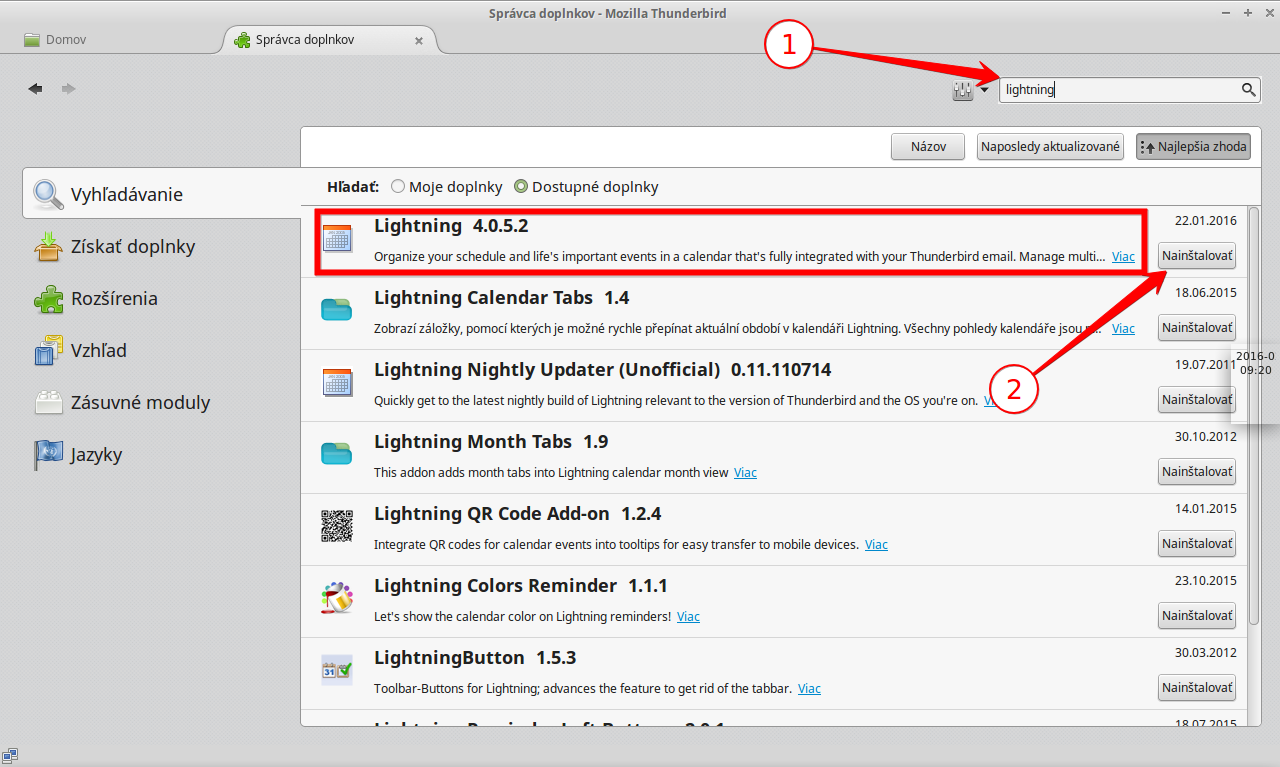1280x767 pixels.
Task: Click the forward navigation arrow
Action: (68, 89)
